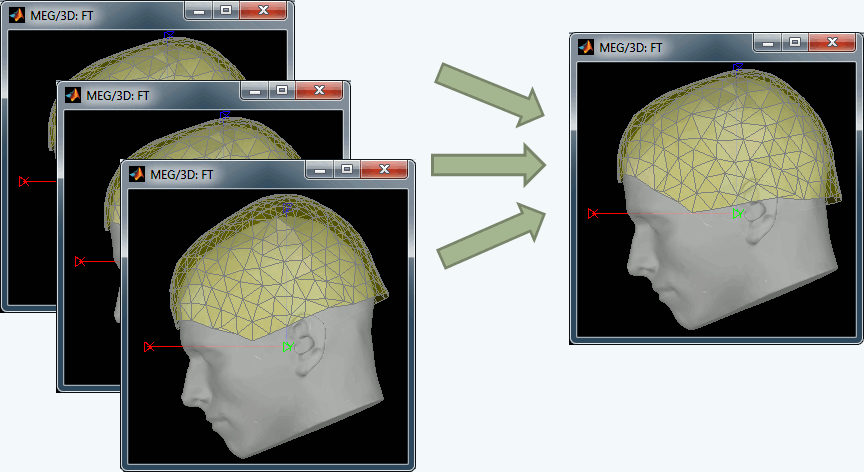
Task: Click MATLAB icon of front-left overlapping window
Action: click(135, 173)
